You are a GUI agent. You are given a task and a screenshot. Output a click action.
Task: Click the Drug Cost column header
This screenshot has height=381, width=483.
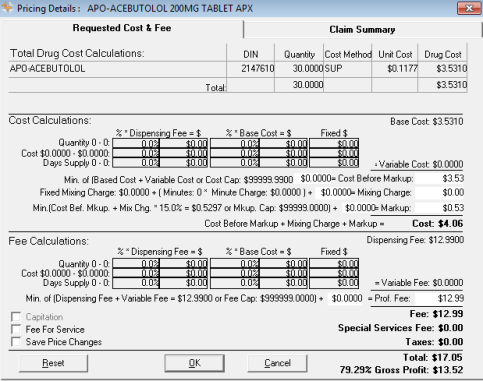point(443,54)
